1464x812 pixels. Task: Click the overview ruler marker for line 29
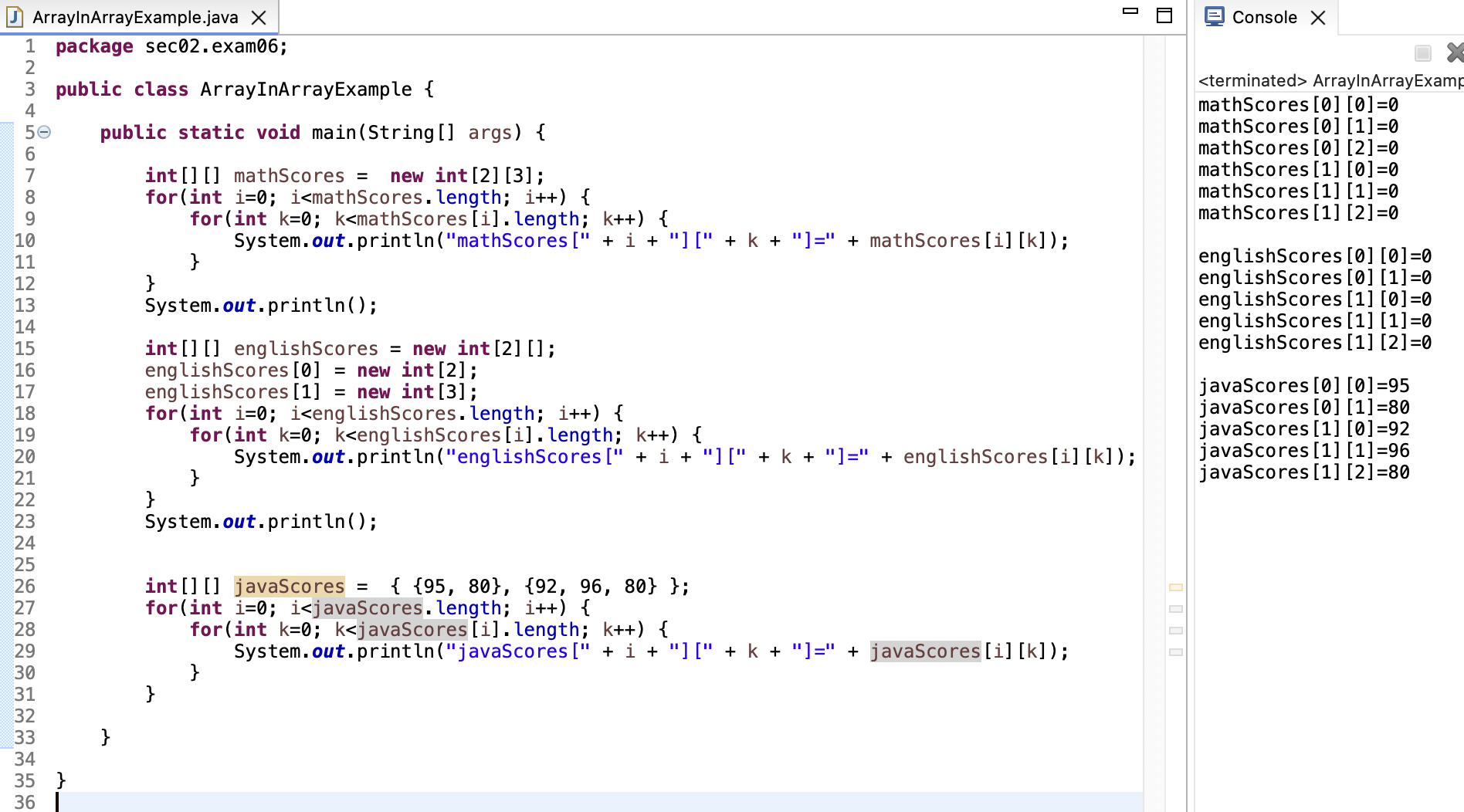1176,652
